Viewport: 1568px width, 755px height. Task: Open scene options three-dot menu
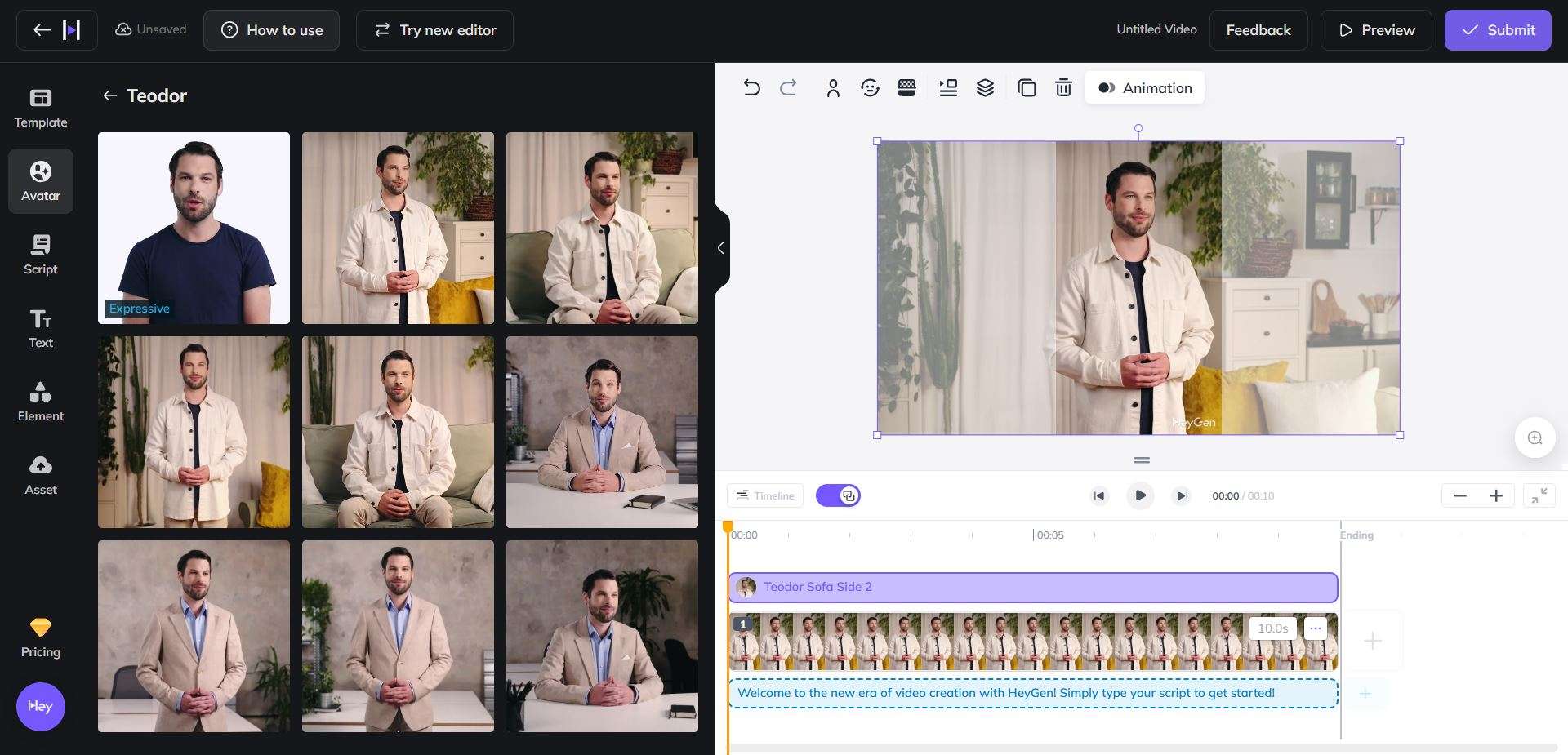(1315, 628)
